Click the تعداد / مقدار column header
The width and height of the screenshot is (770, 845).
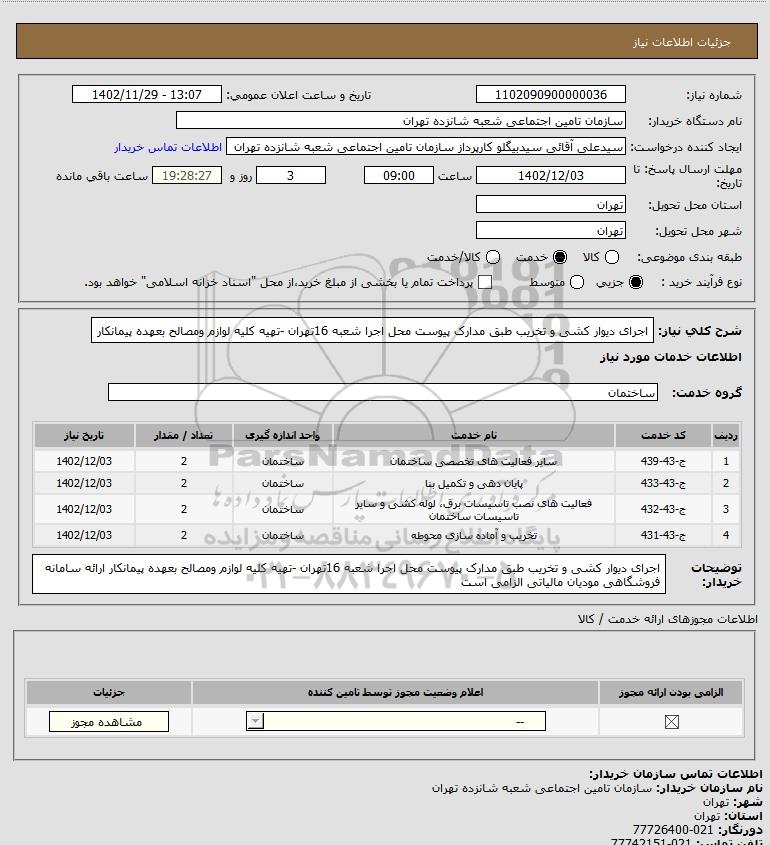pyautogui.click(x=184, y=435)
